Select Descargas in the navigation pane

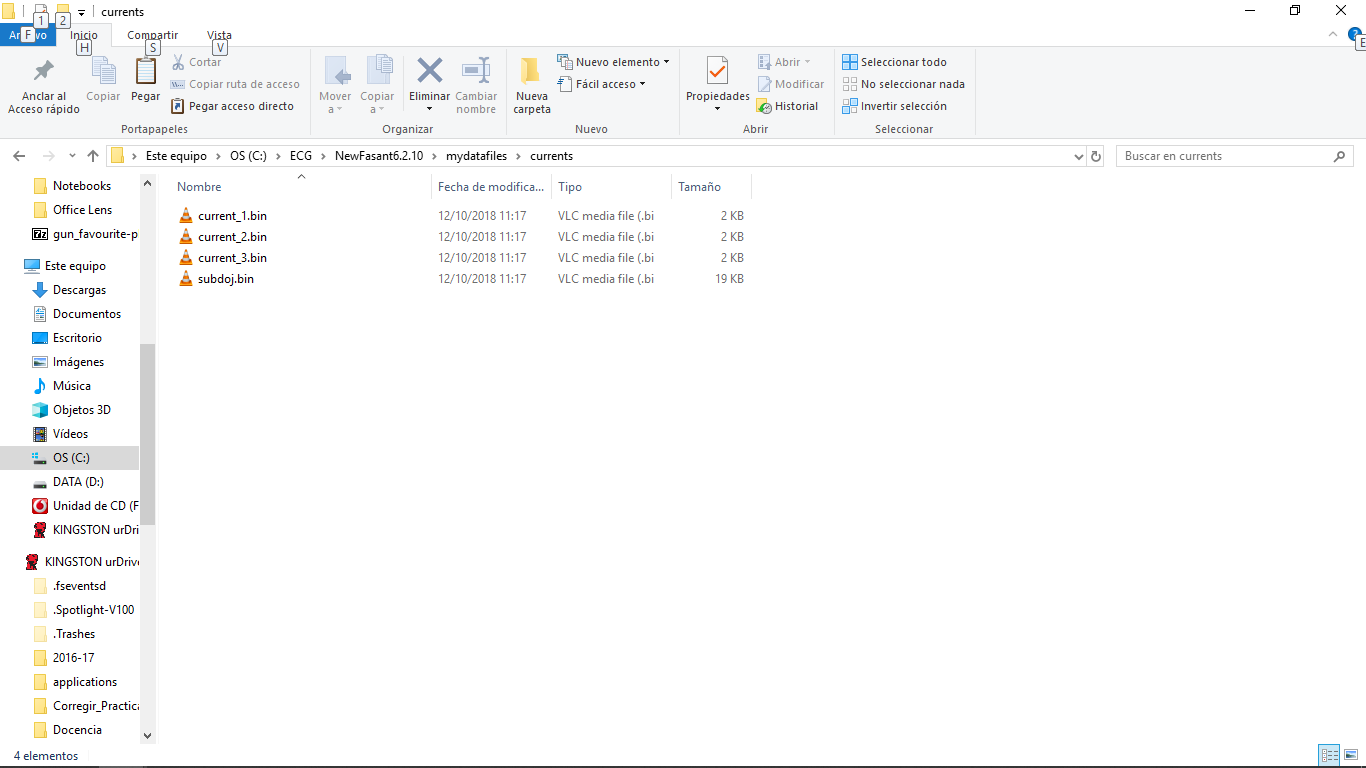click(79, 290)
